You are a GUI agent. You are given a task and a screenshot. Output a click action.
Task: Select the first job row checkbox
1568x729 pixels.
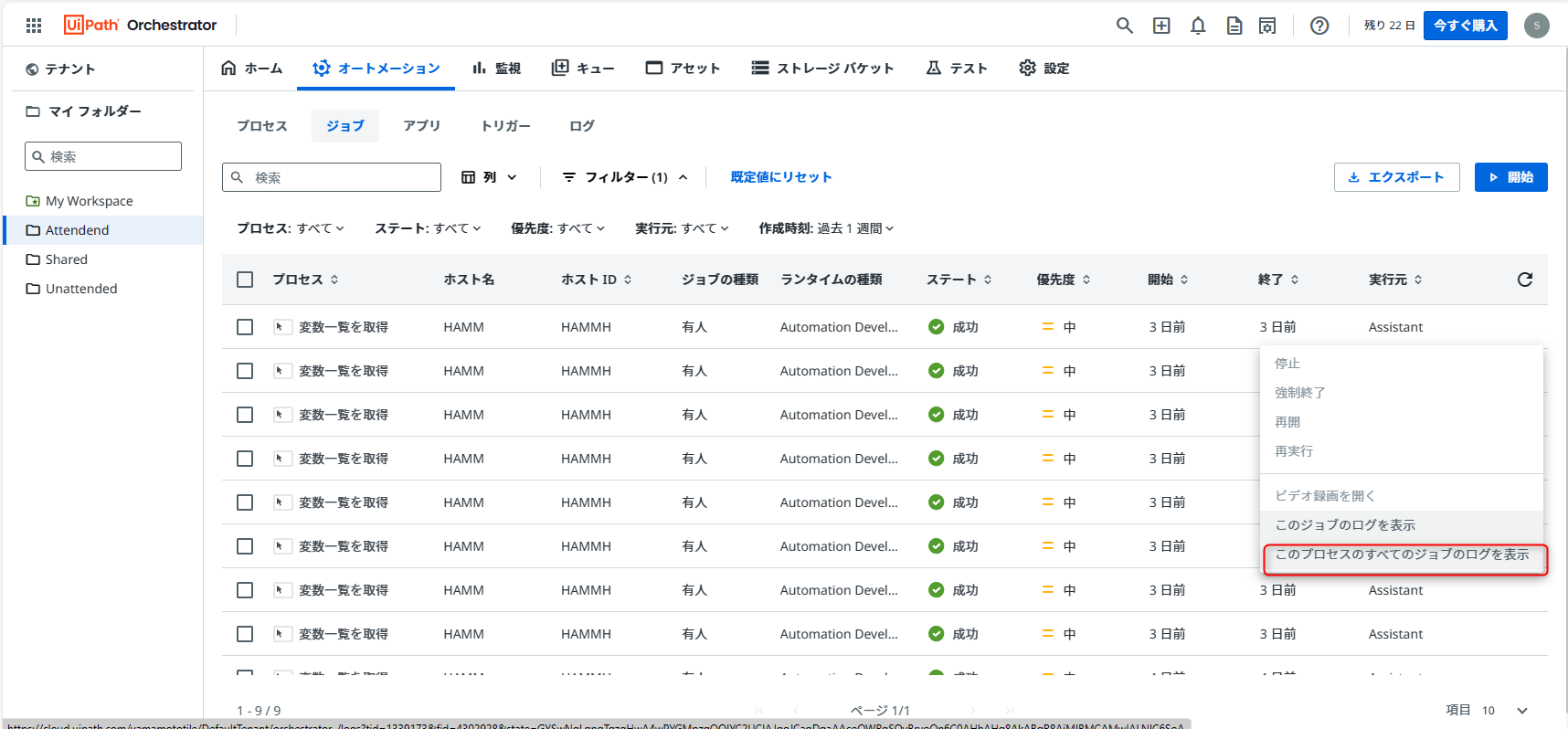245,327
